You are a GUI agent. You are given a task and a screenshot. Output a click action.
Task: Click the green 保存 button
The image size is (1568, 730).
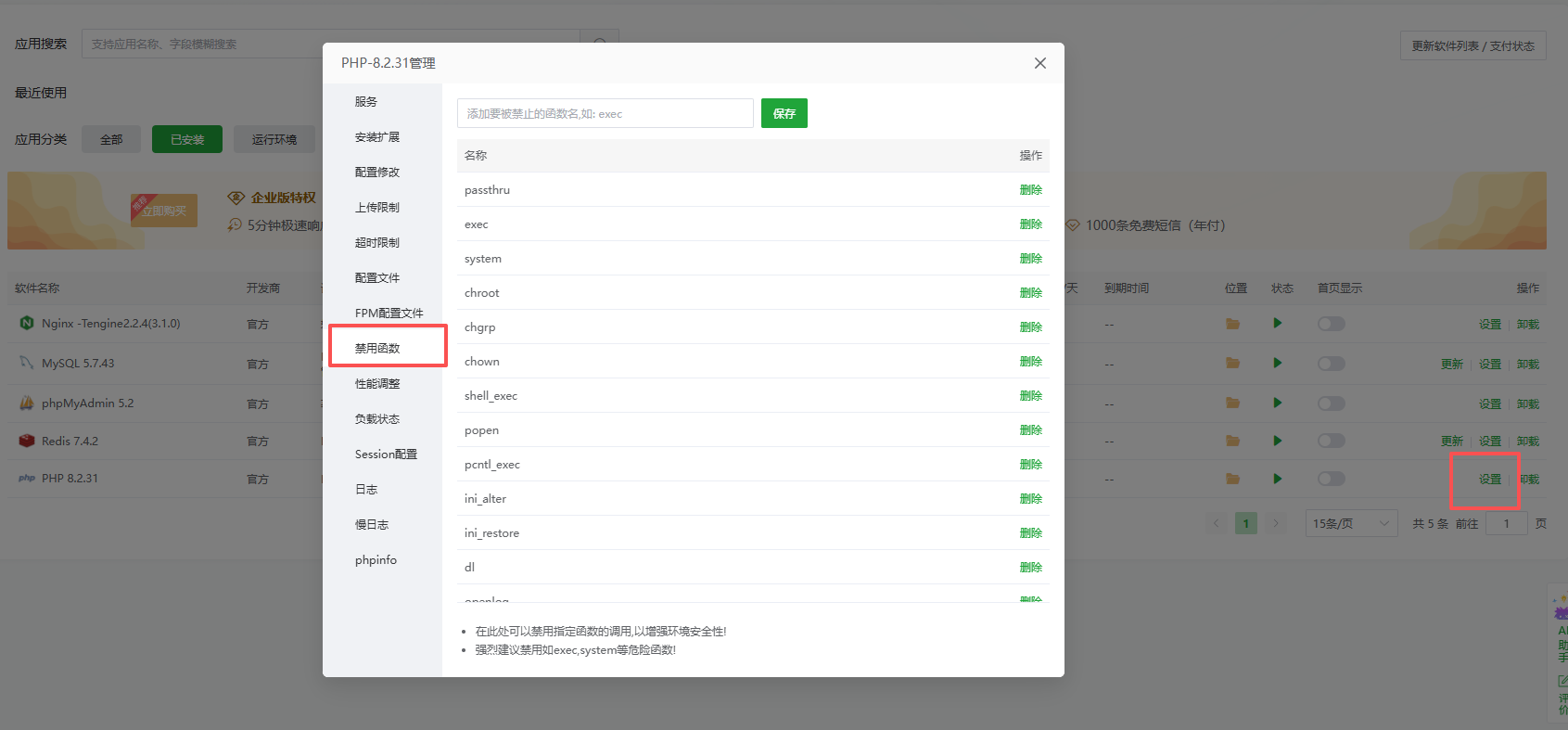pos(784,113)
